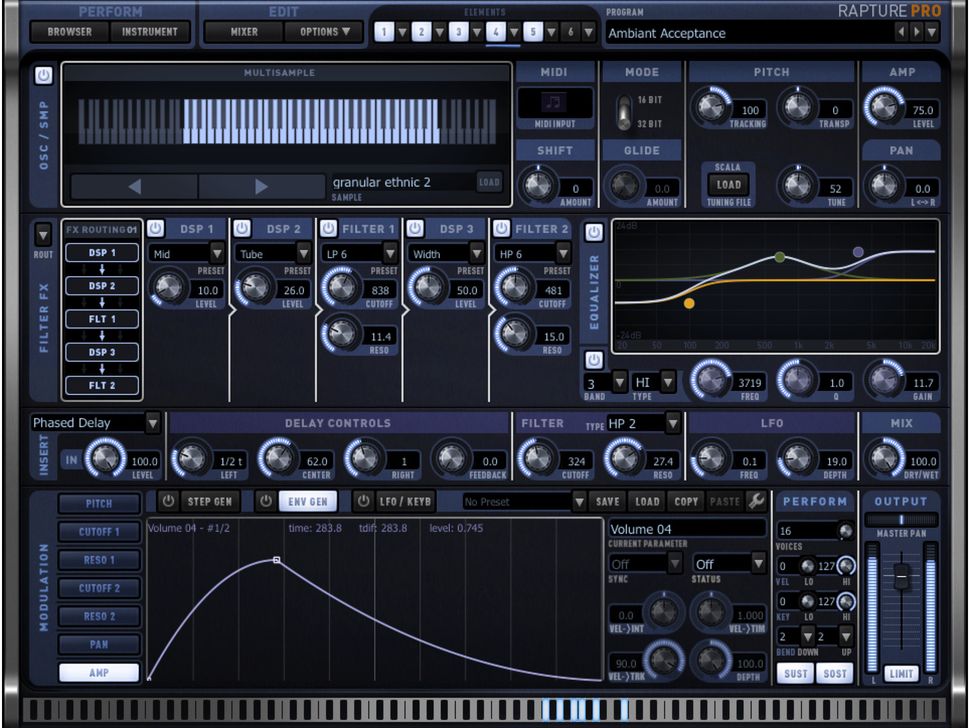Open the Mid preset dropdown on DSP 1
This screenshot has height=728, width=970.
click(x=185, y=254)
